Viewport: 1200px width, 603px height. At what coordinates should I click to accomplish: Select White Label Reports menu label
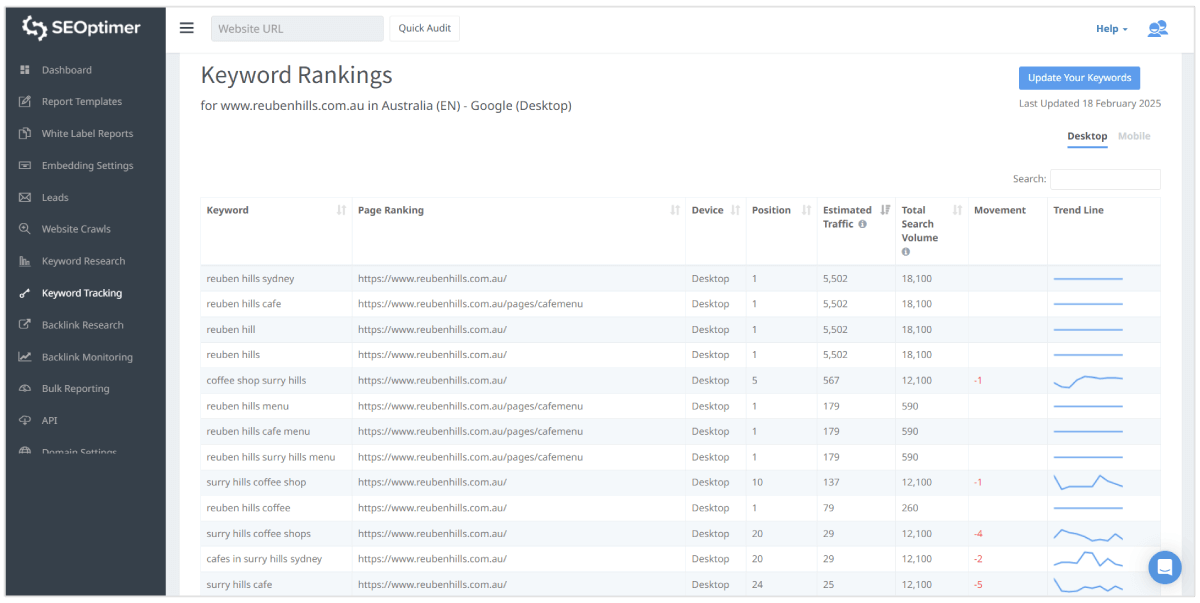point(87,134)
